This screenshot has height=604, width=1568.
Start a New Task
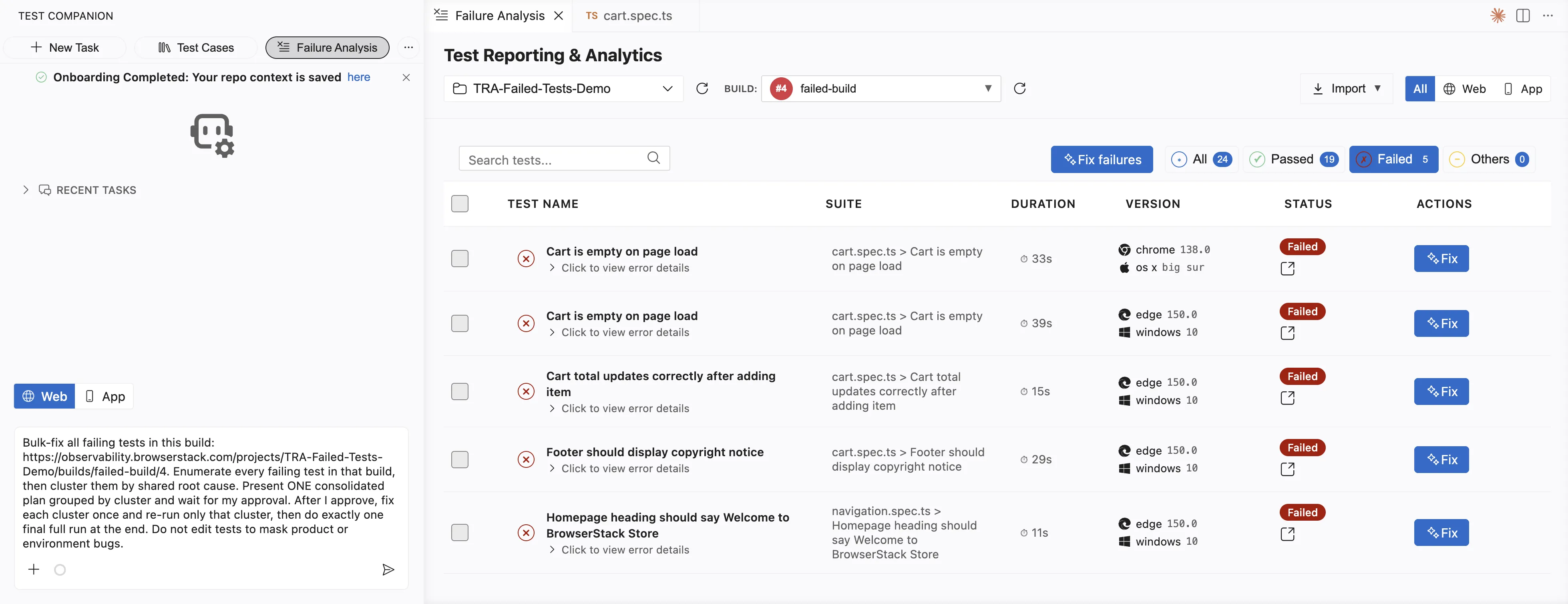[64, 48]
